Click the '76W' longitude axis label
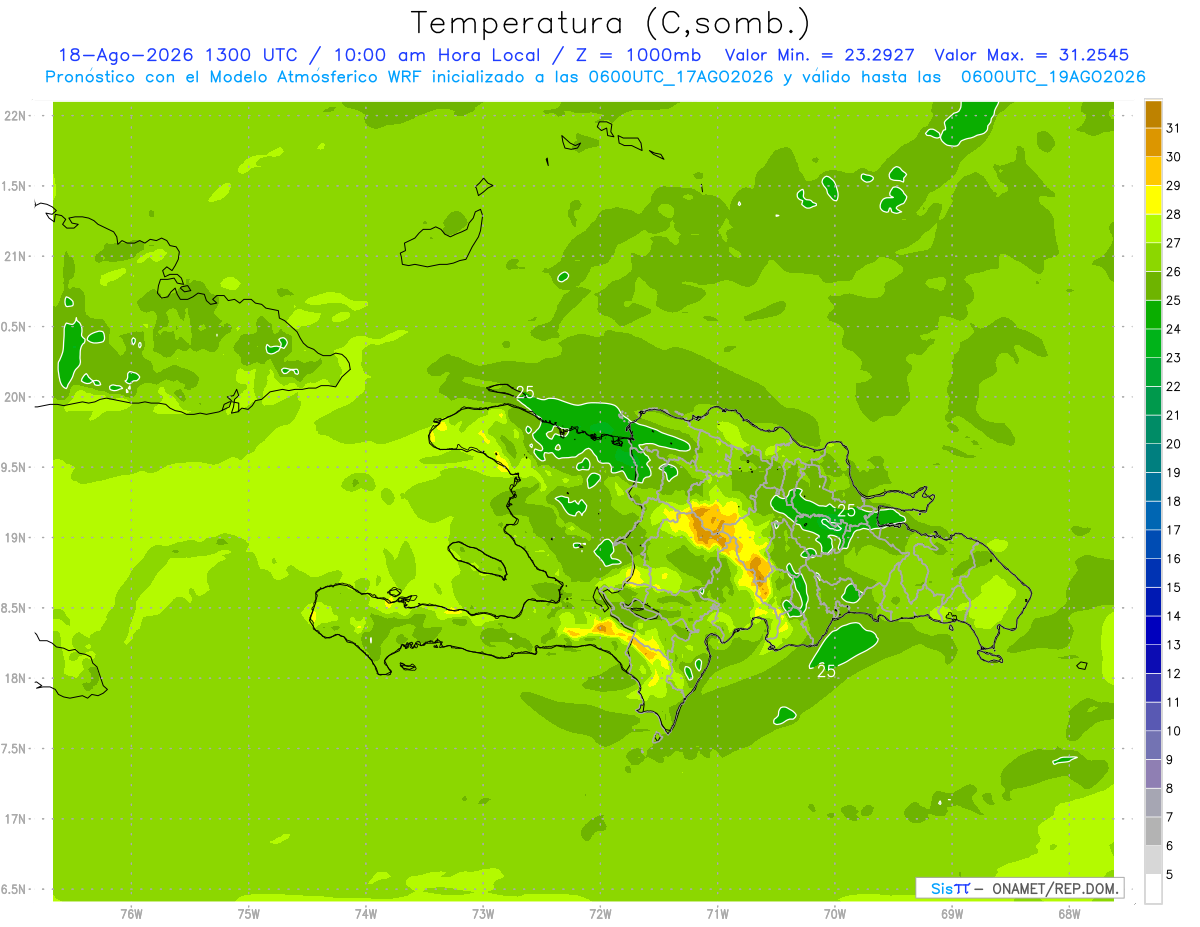Viewport: 1200px width, 927px height. pos(131,913)
